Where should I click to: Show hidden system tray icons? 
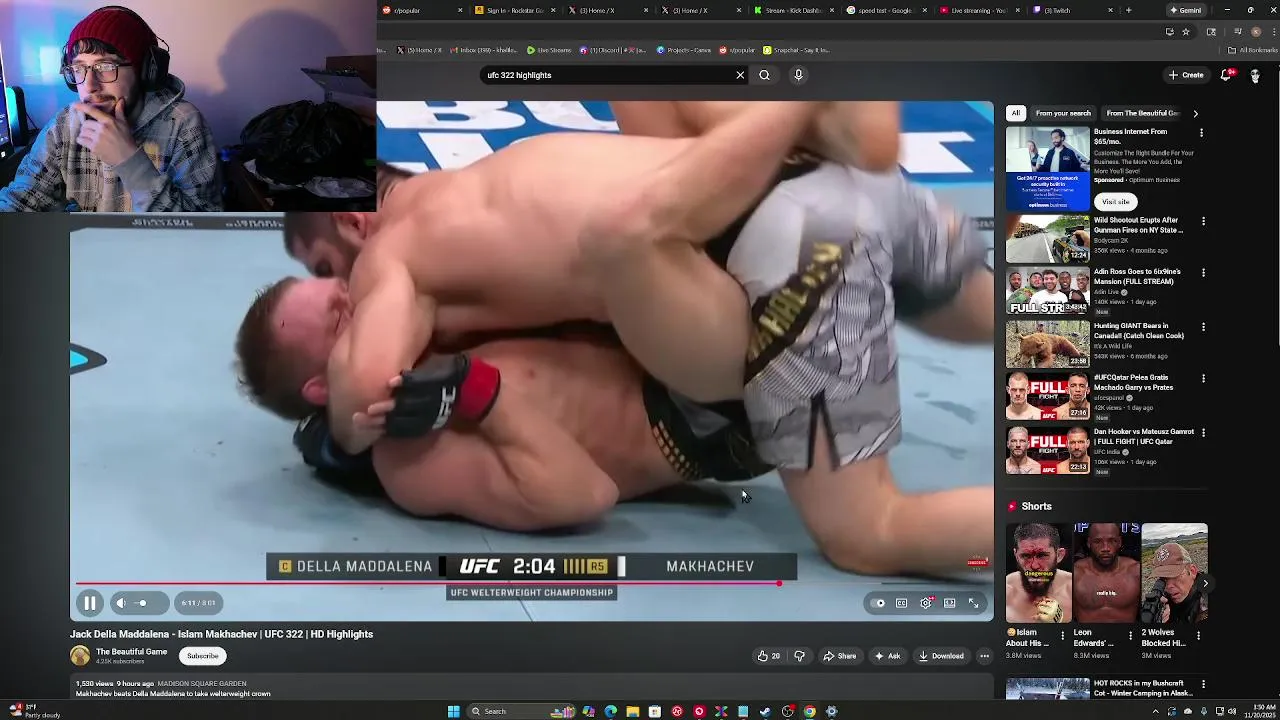[x=1156, y=711]
